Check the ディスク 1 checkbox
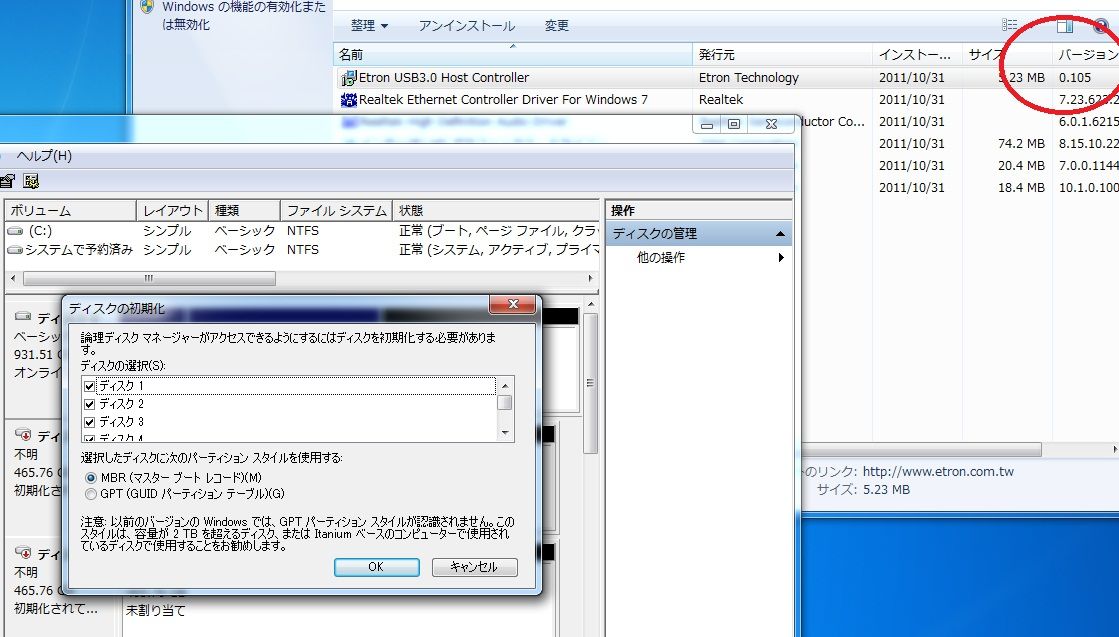 (89, 386)
